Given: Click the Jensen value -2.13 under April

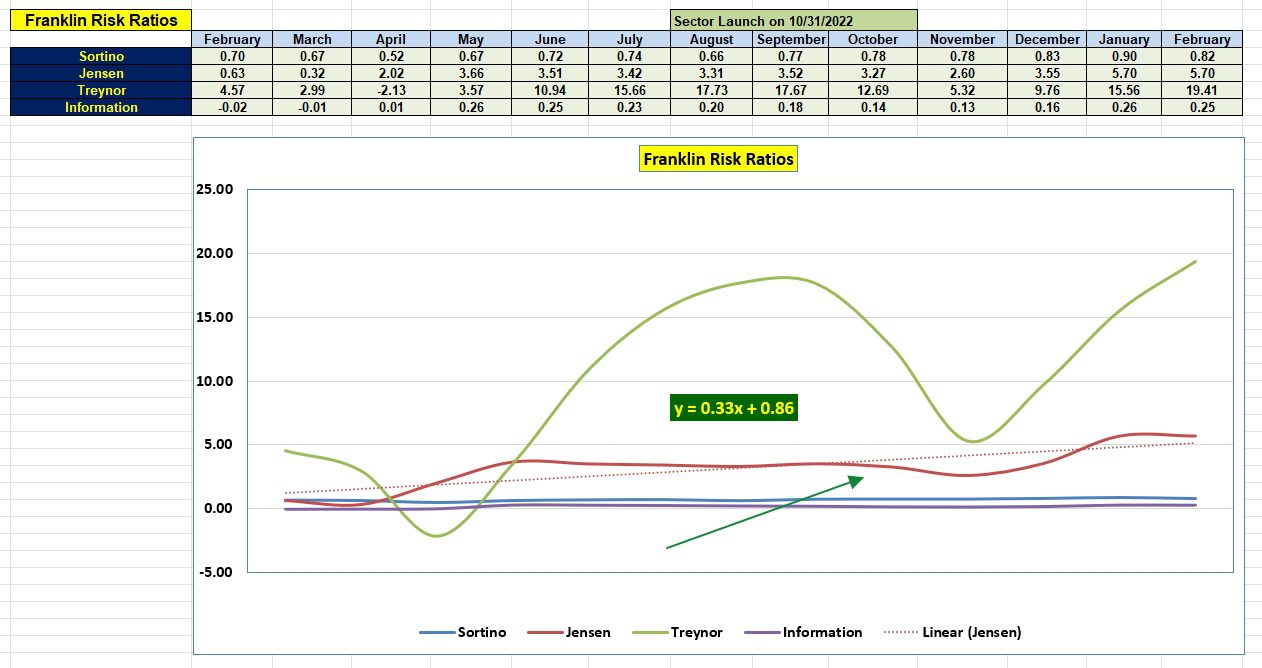Looking at the screenshot, I should [x=391, y=89].
